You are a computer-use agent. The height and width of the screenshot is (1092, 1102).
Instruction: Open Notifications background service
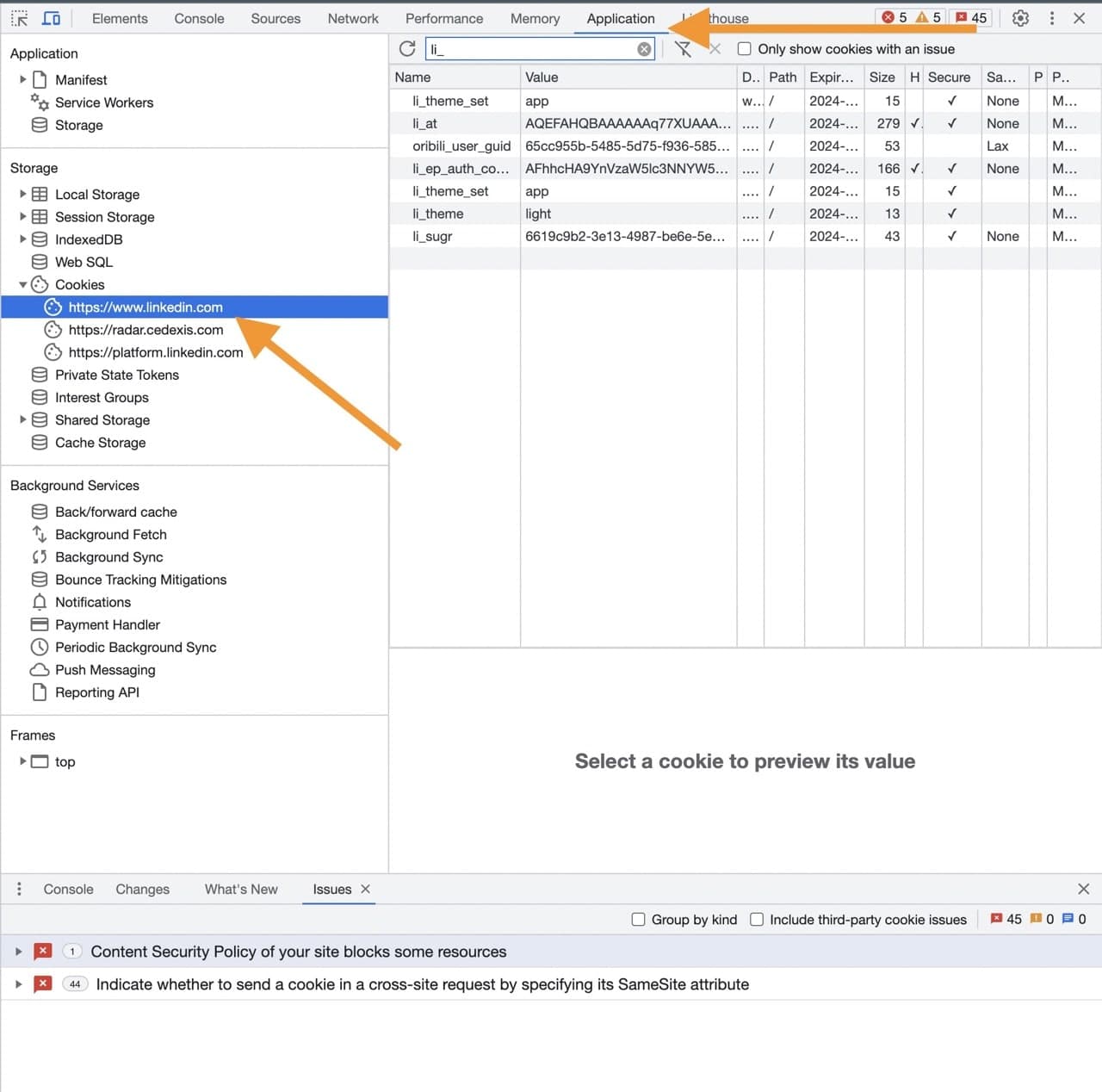tap(93, 602)
